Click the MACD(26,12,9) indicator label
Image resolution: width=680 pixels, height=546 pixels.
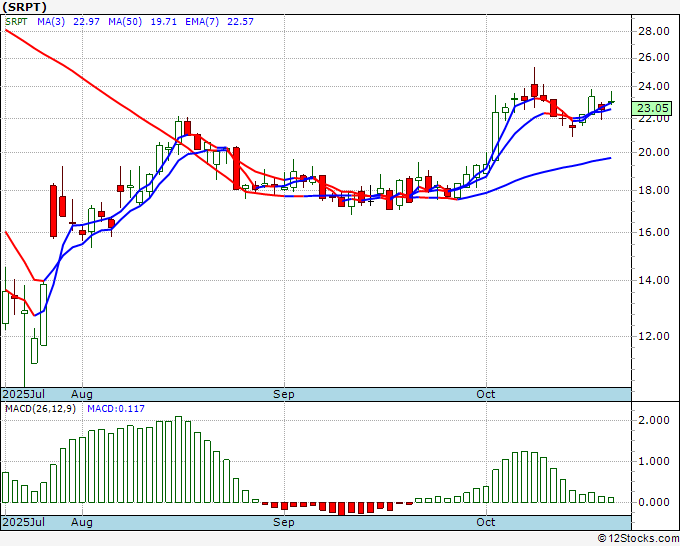click(40, 409)
